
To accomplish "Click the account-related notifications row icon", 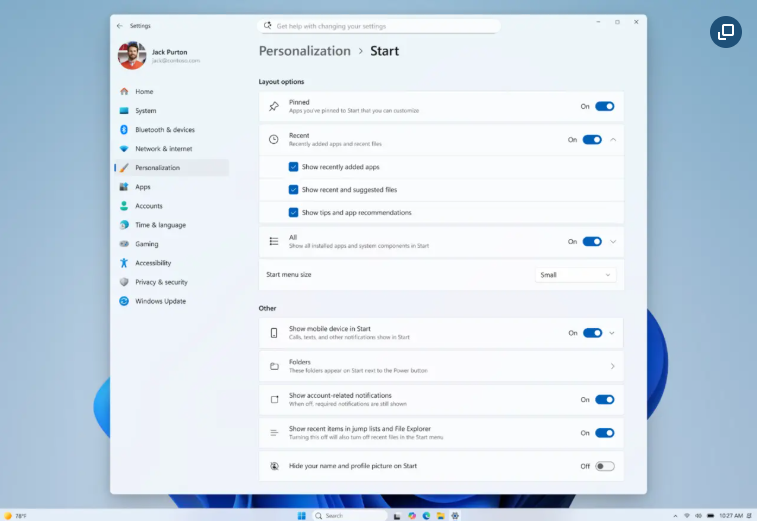I will (x=274, y=399).
